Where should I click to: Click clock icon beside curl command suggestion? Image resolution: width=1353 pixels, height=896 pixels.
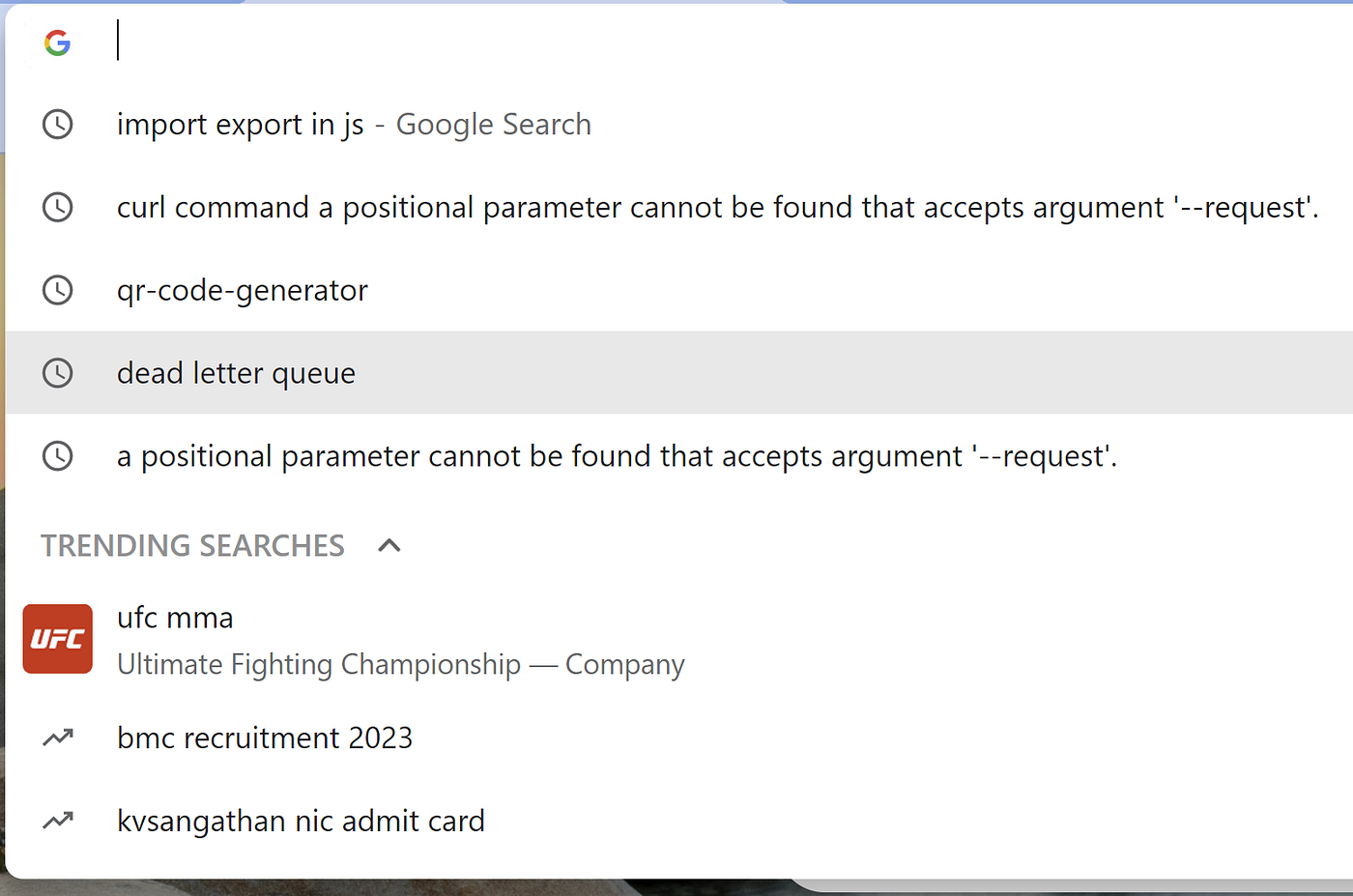[x=58, y=208]
